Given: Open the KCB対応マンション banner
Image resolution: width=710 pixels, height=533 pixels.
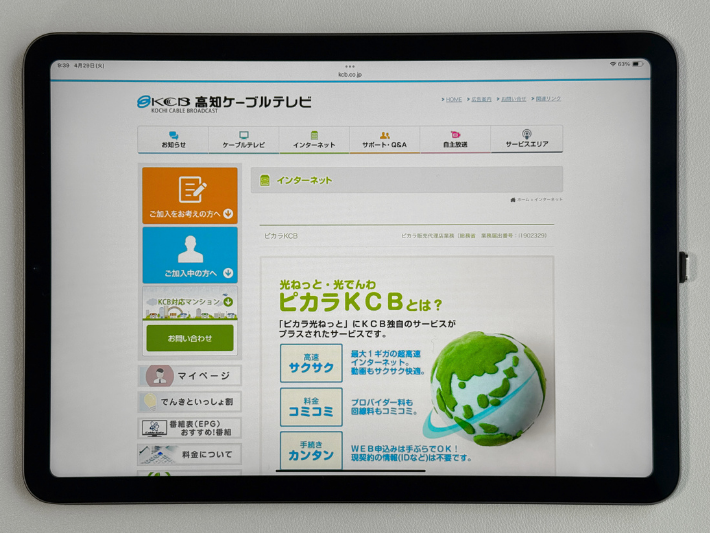Looking at the screenshot, I should (190, 303).
